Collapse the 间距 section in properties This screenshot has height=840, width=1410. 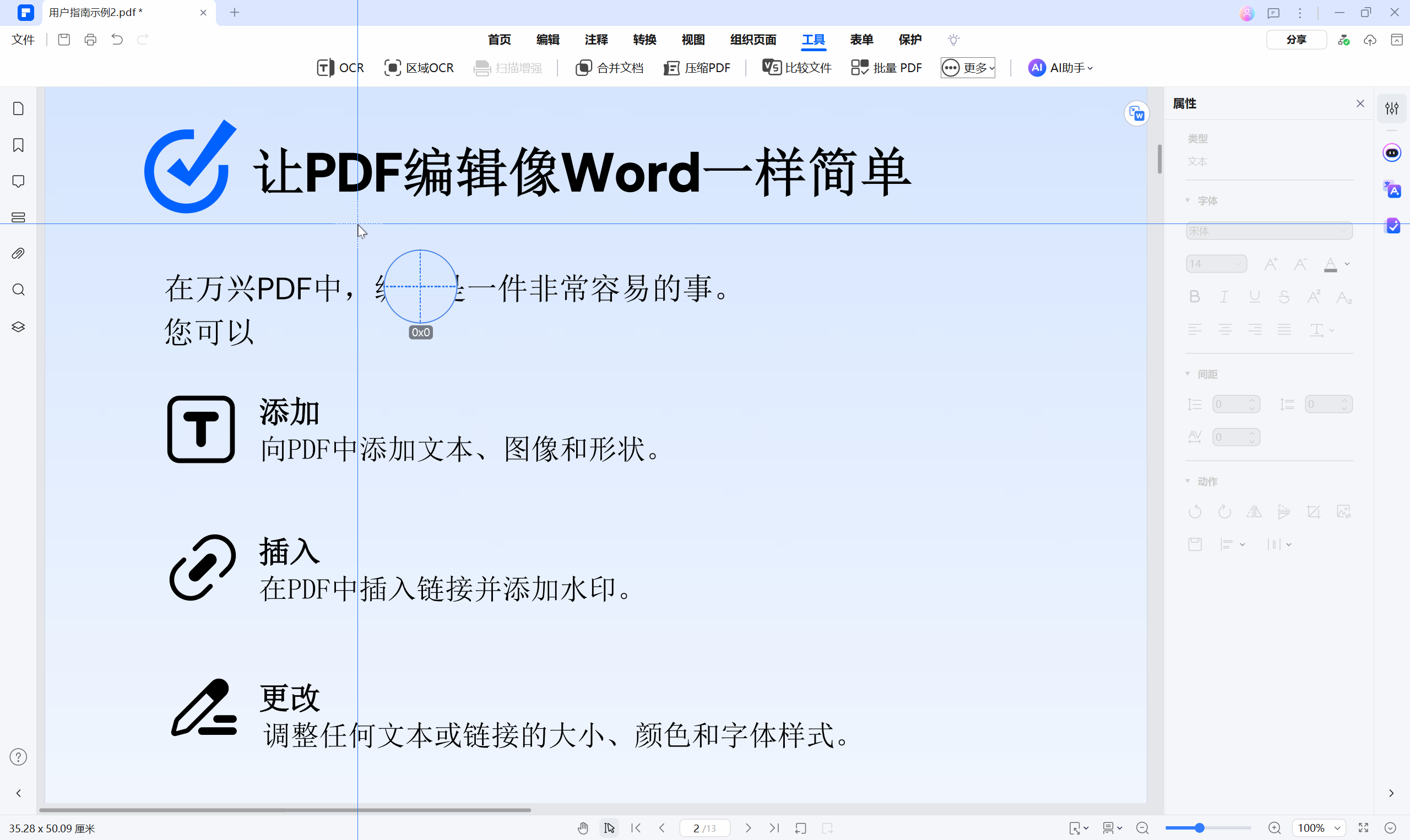pyautogui.click(x=1187, y=374)
